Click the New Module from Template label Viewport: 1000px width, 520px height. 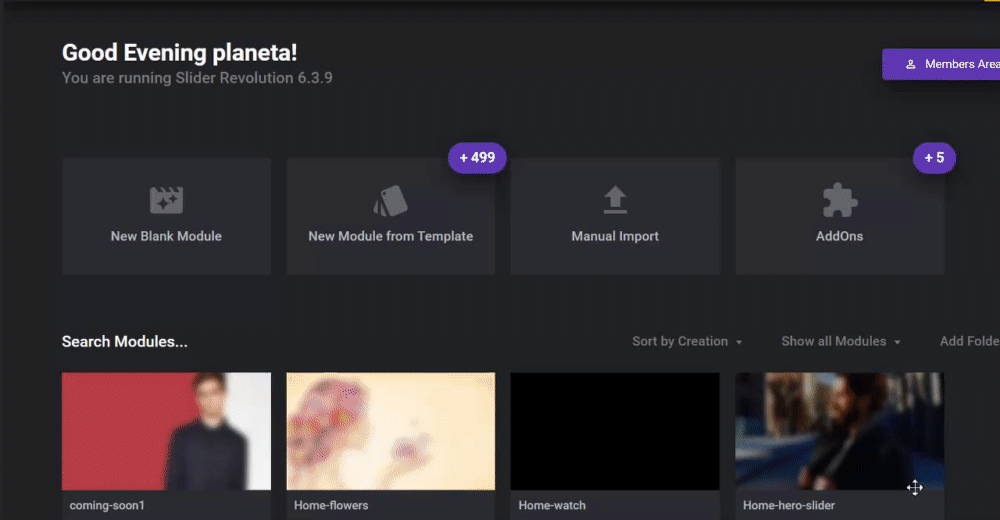click(390, 236)
